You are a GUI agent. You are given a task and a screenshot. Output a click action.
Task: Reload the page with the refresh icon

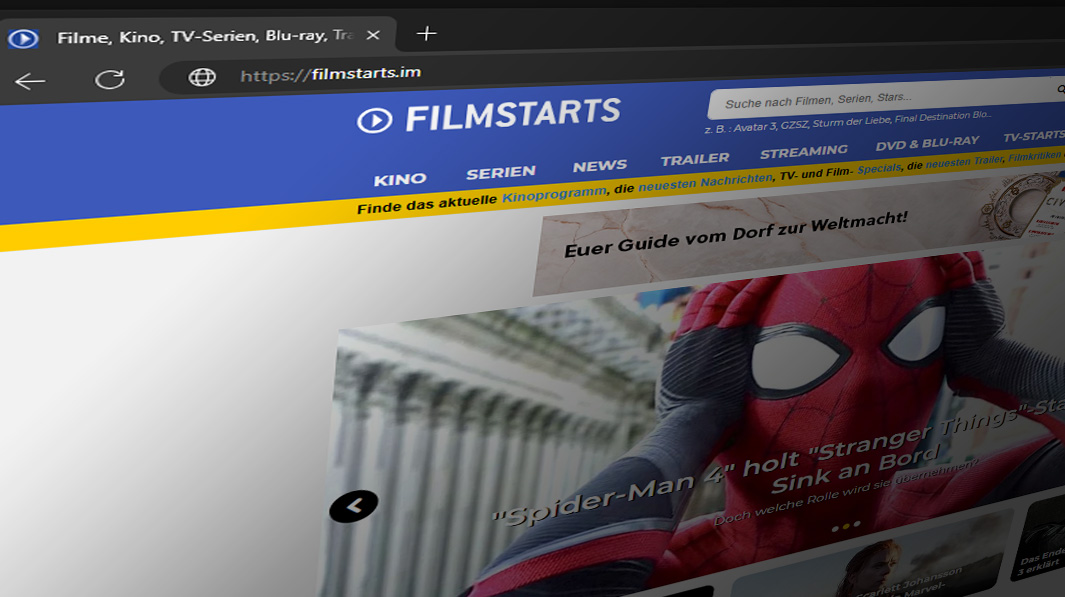point(110,78)
